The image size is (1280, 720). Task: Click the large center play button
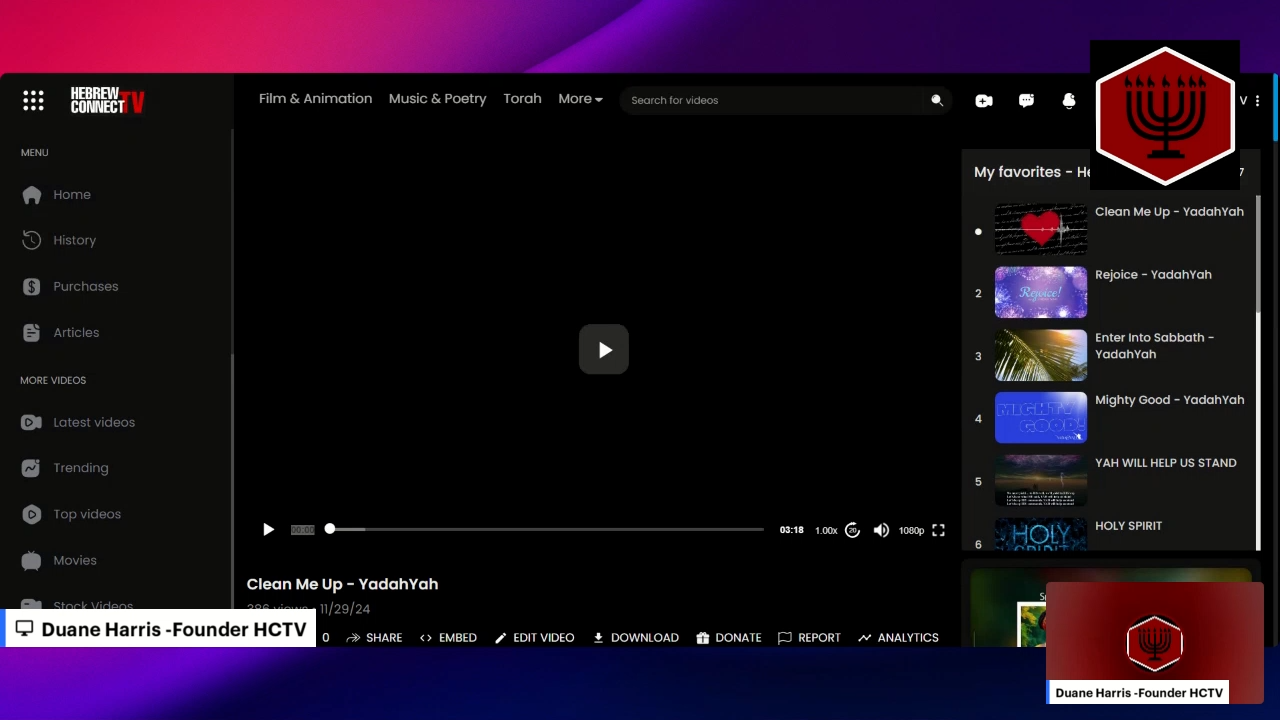tap(604, 349)
